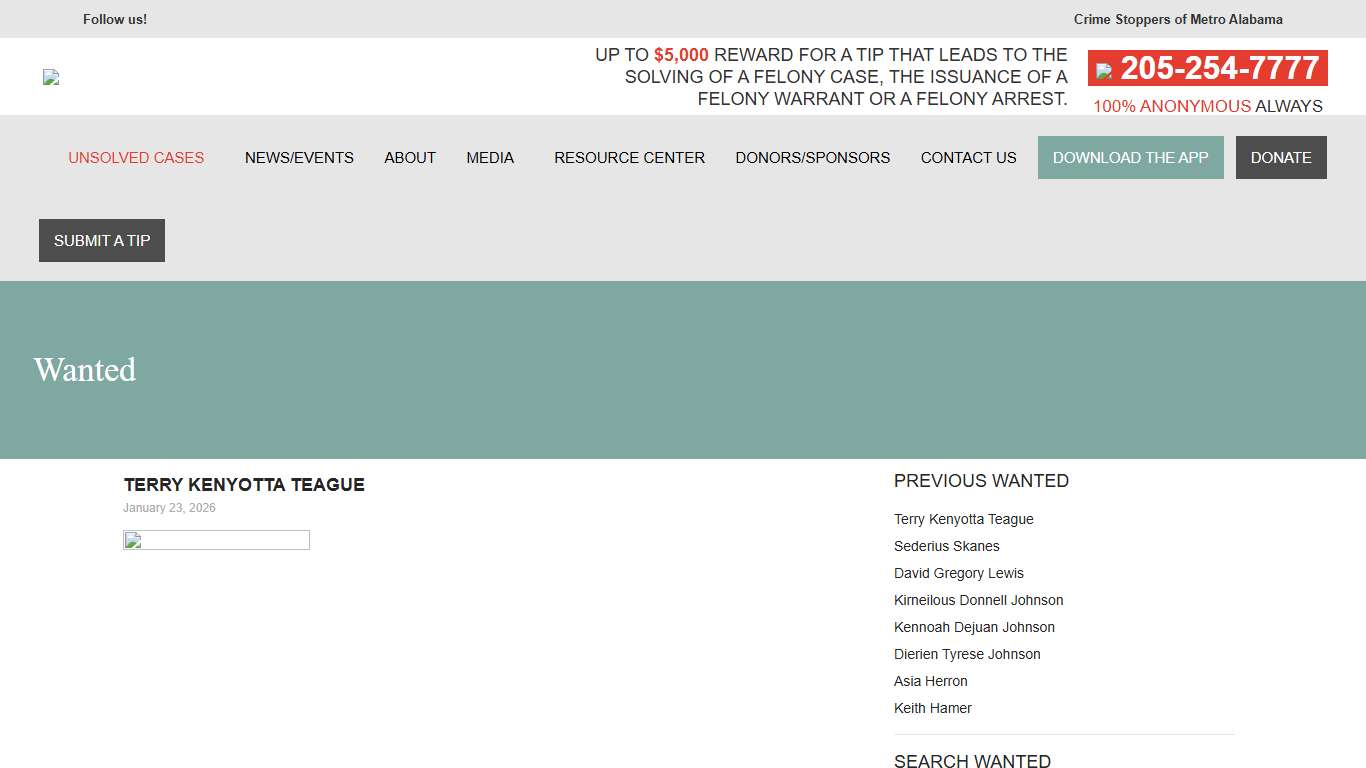Navigate to Resource Center

pos(629,158)
